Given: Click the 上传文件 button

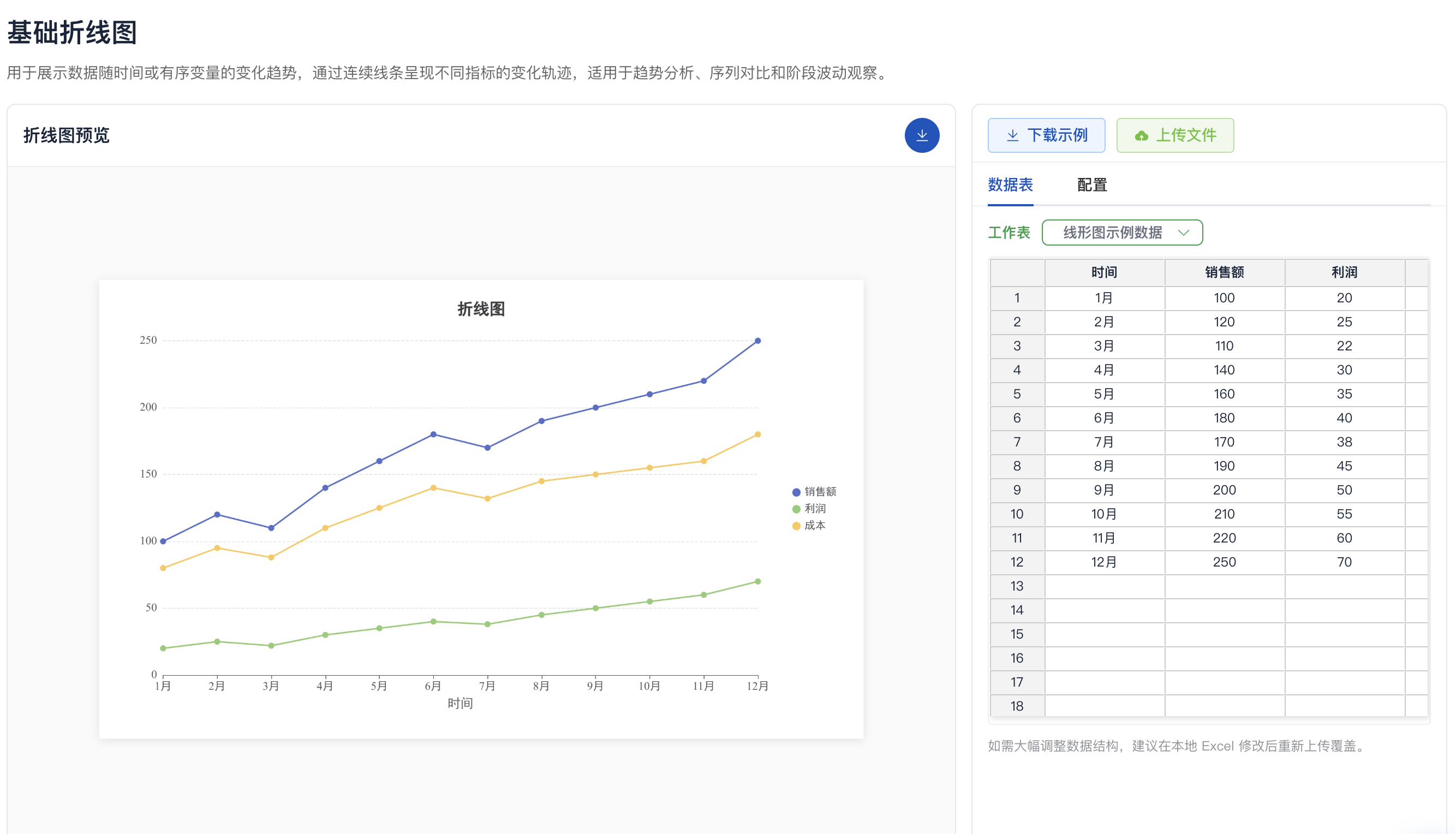Looking at the screenshot, I should click(x=1175, y=135).
